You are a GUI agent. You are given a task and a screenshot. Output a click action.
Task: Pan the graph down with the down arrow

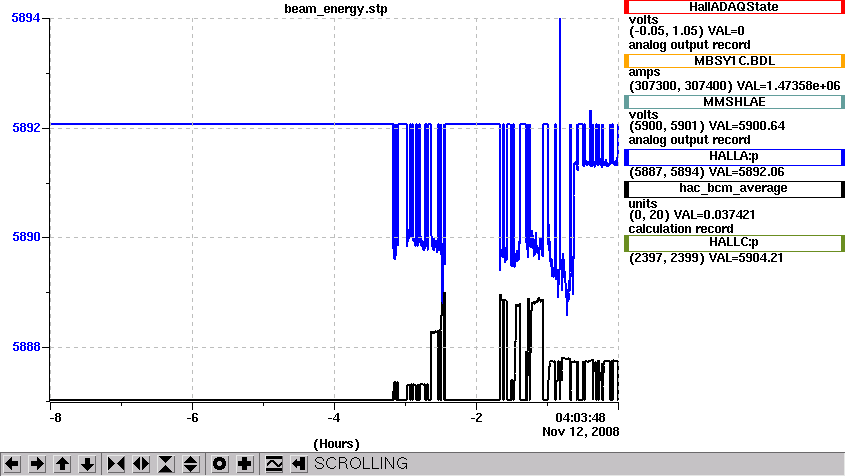click(x=87, y=464)
